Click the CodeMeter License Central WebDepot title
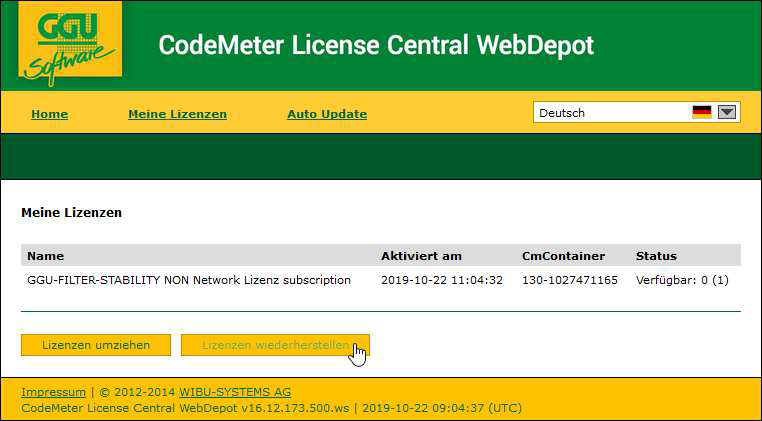This screenshot has height=421, width=762. pos(376,46)
